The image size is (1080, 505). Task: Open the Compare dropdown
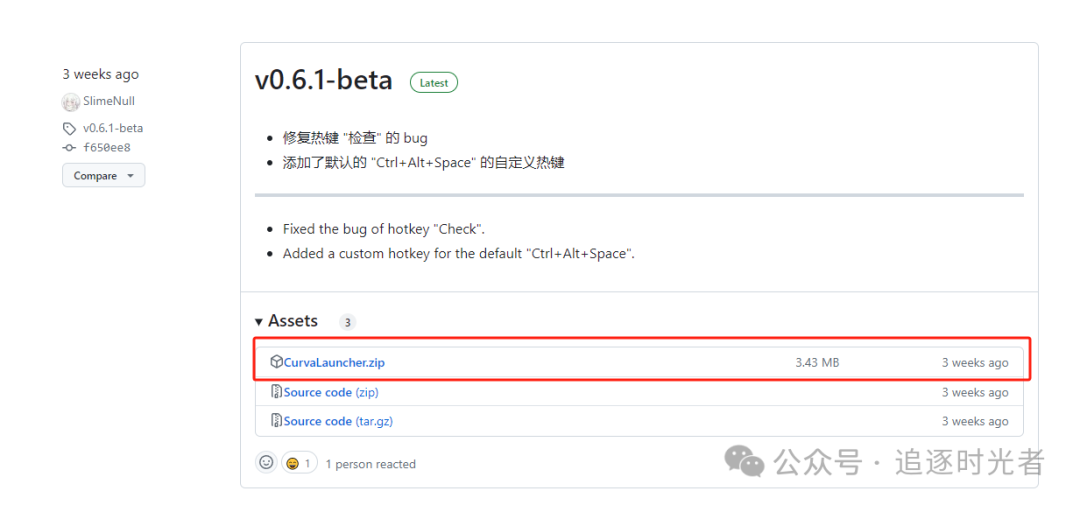tap(103, 176)
